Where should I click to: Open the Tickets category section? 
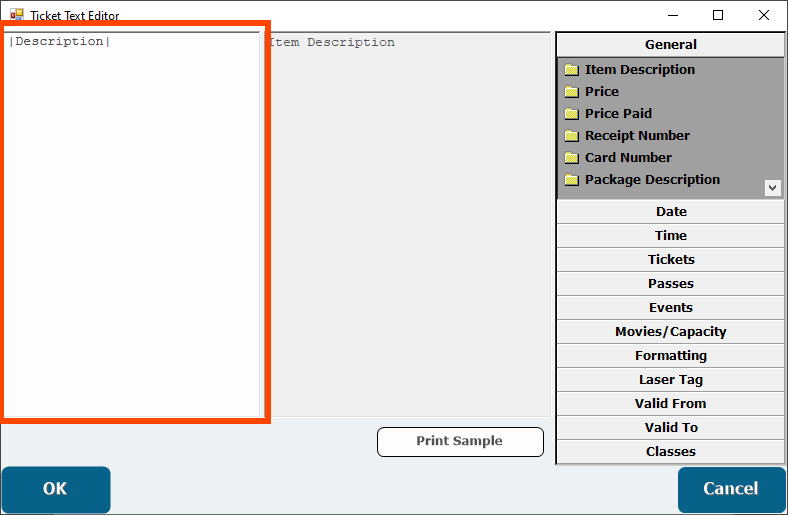(x=670, y=260)
